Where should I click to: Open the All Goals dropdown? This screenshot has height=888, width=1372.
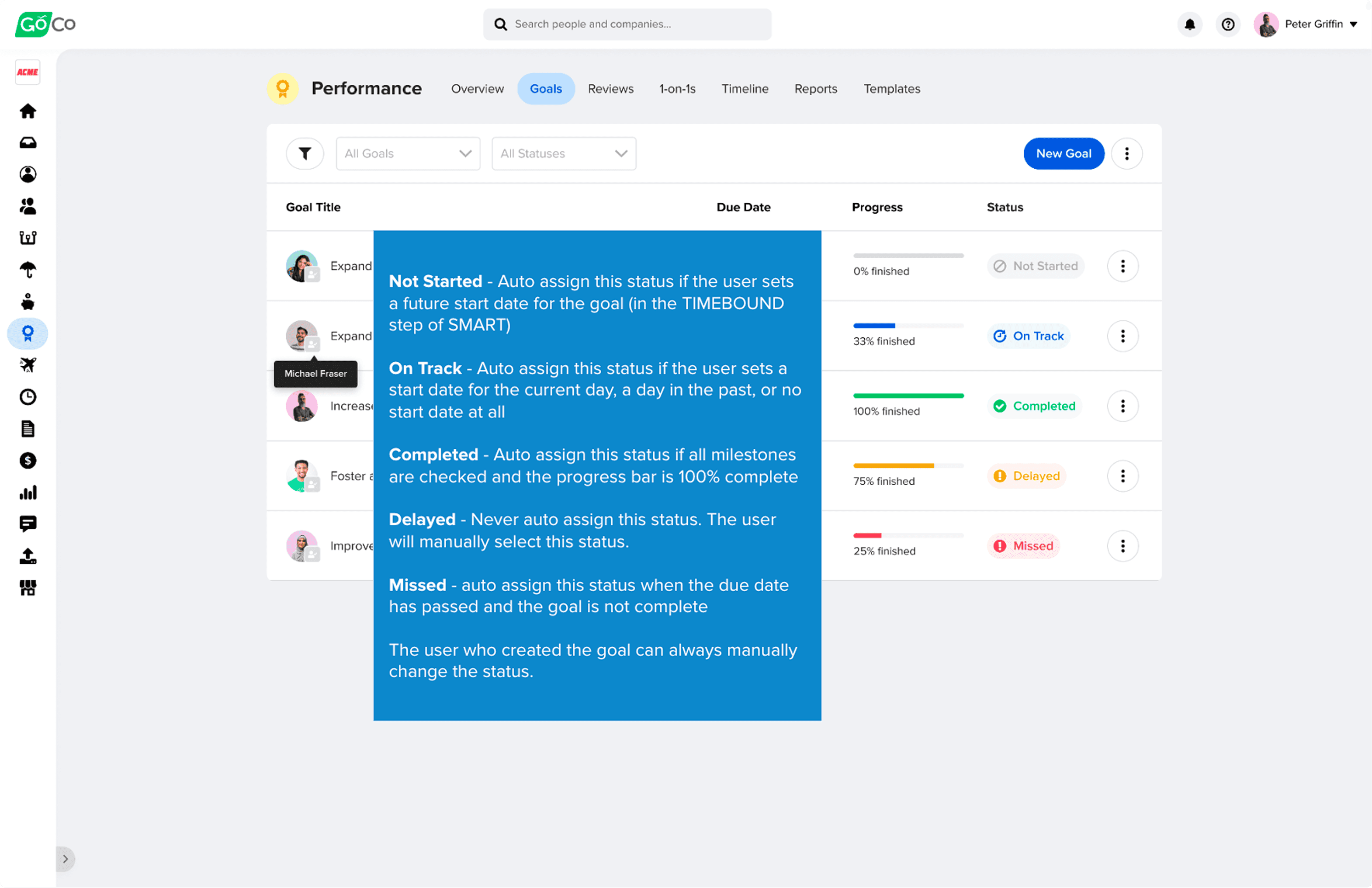coord(408,153)
